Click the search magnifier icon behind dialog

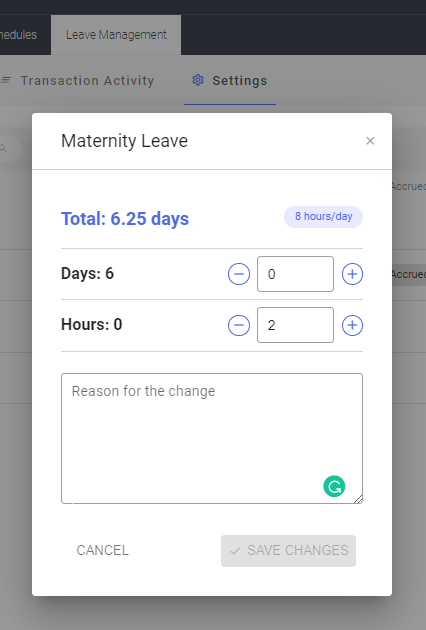pos(3,149)
